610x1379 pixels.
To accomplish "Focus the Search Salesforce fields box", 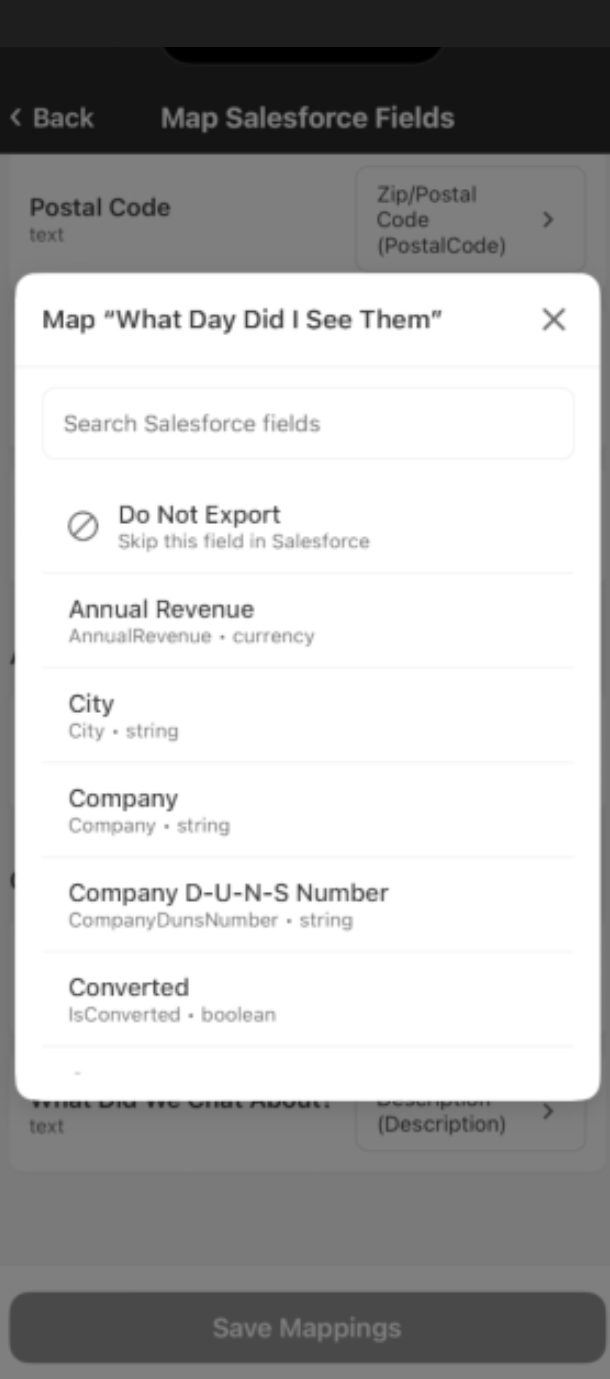I will click(308, 424).
